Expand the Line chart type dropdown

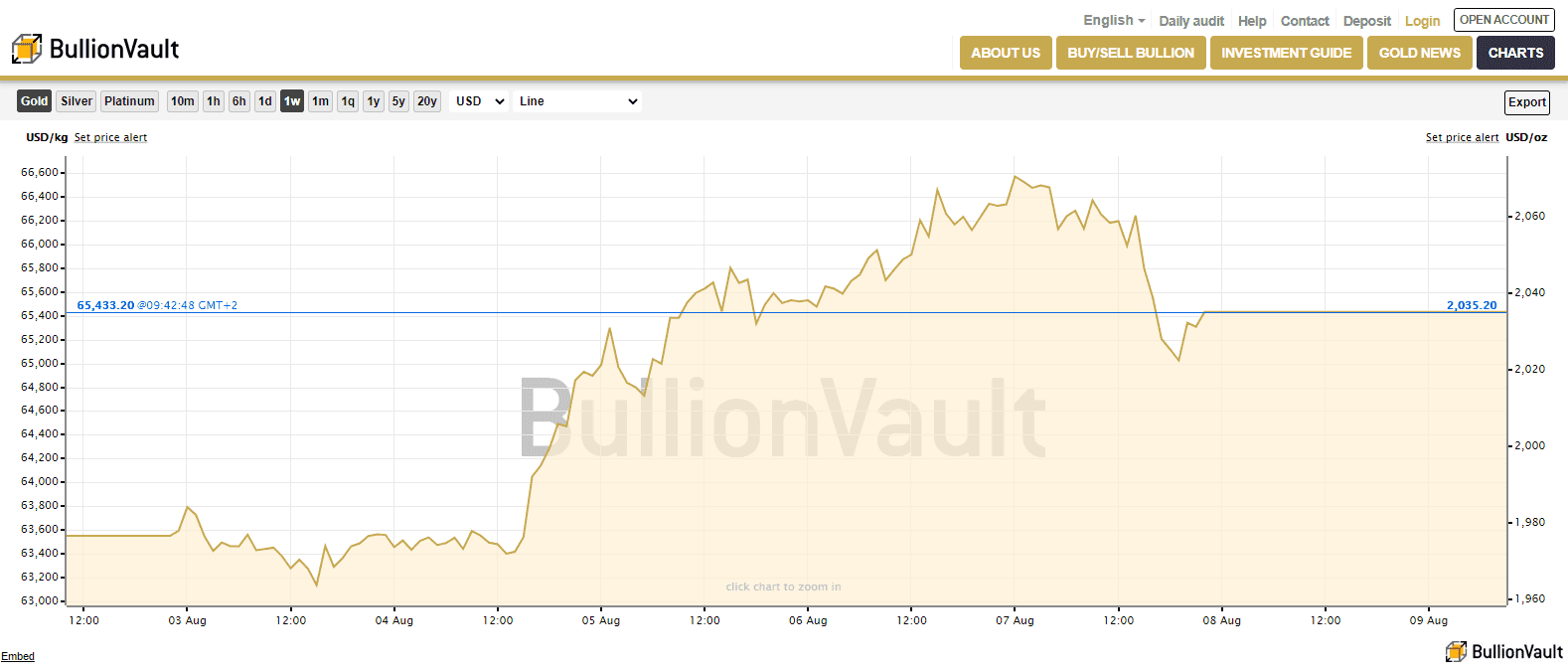(577, 101)
